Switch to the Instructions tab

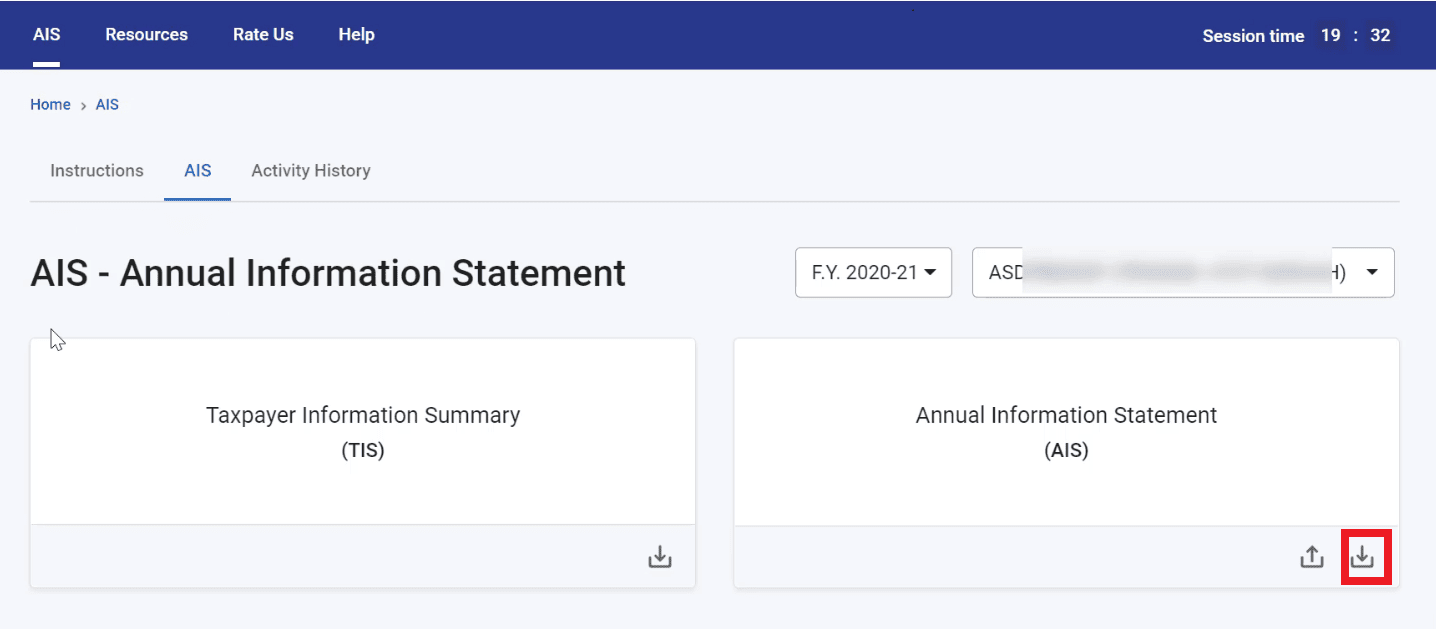click(x=97, y=171)
